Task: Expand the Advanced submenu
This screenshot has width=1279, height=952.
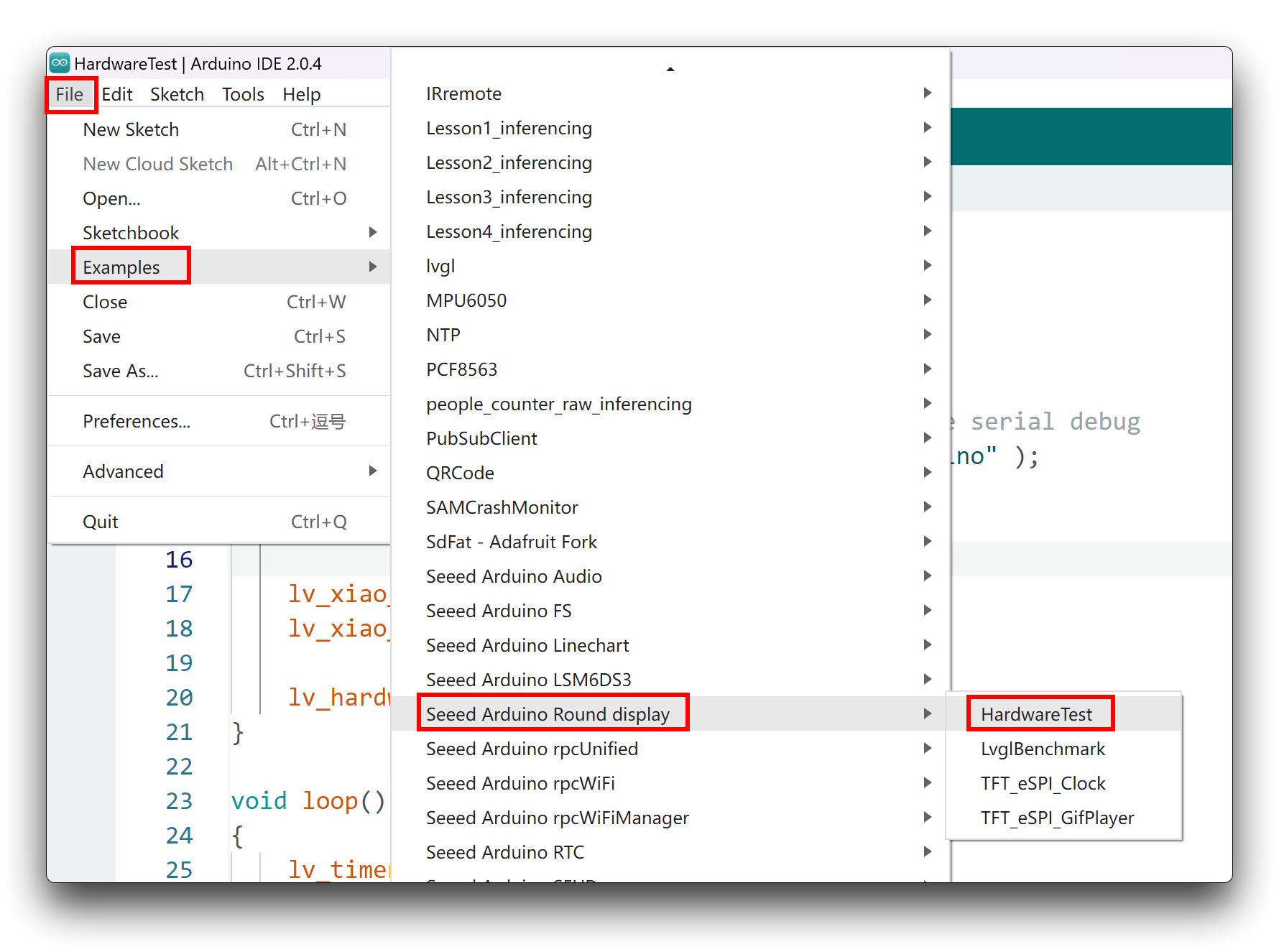Action: pyautogui.click(x=219, y=471)
